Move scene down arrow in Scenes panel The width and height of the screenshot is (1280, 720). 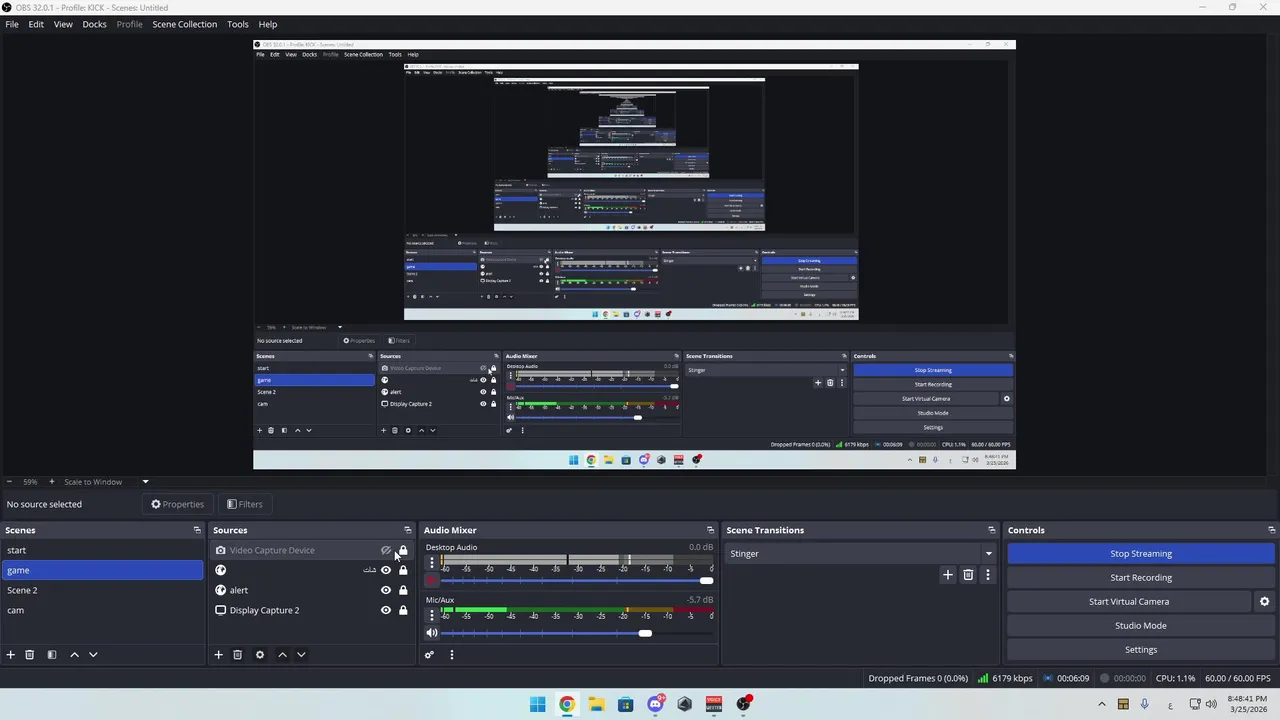93,655
